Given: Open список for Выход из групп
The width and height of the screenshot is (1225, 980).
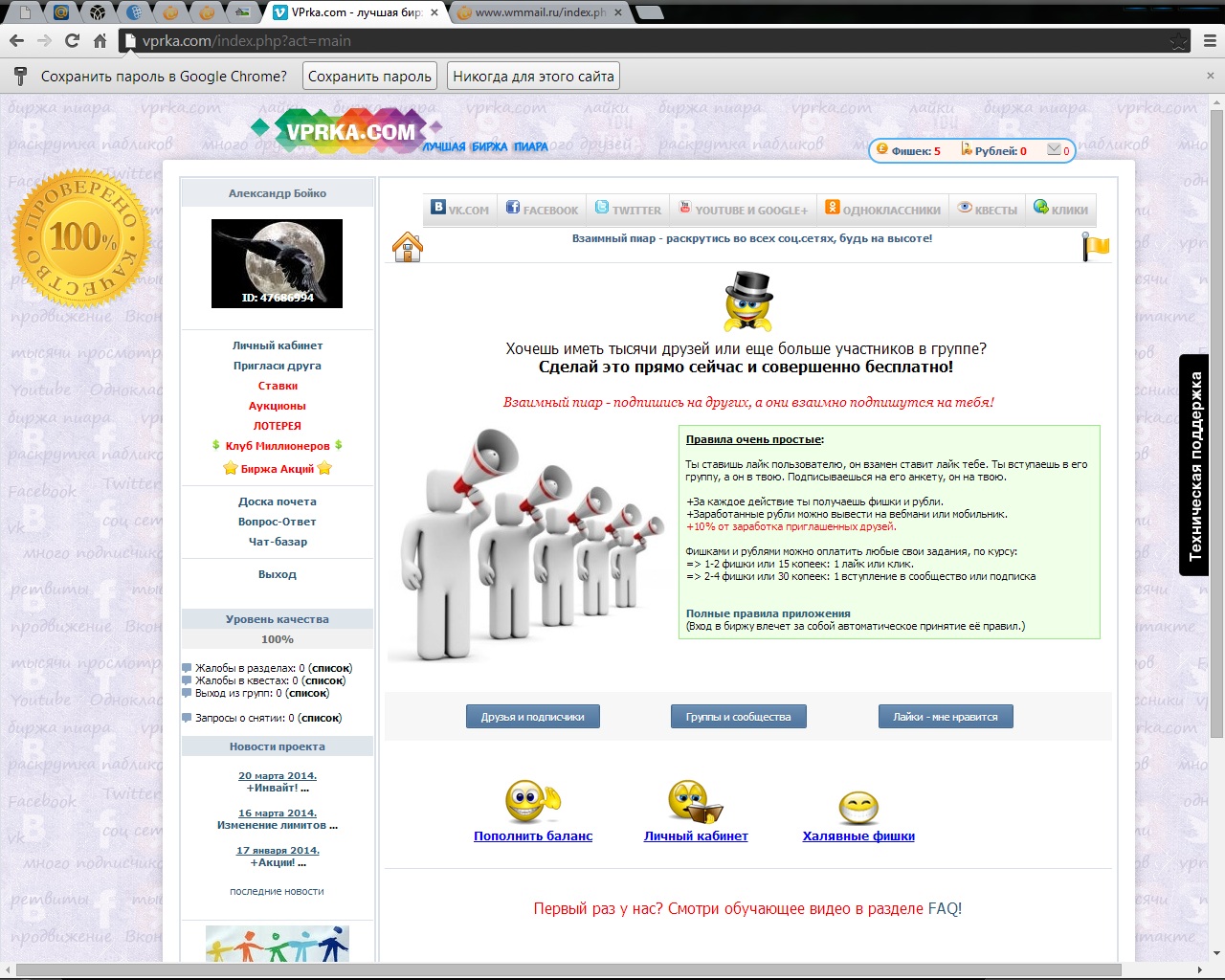Looking at the screenshot, I should 307,693.
